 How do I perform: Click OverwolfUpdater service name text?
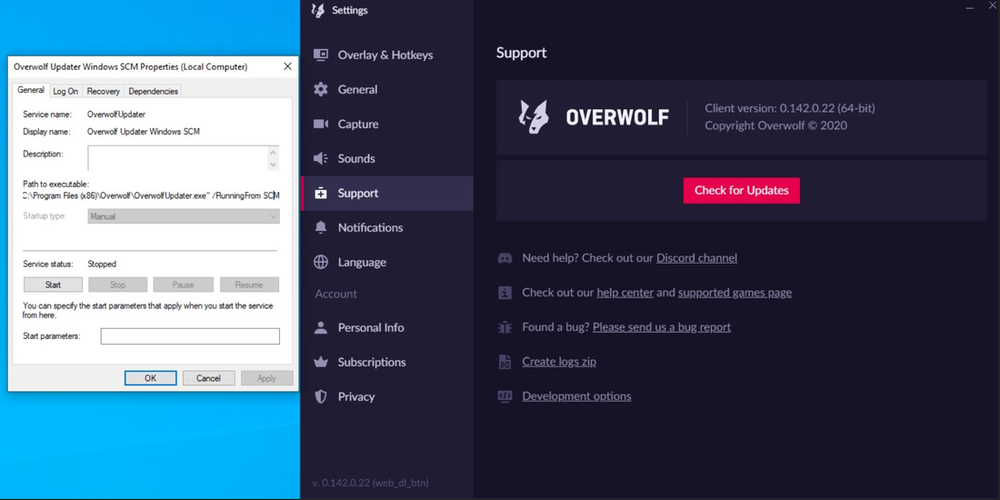pyautogui.click(x=116, y=115)
